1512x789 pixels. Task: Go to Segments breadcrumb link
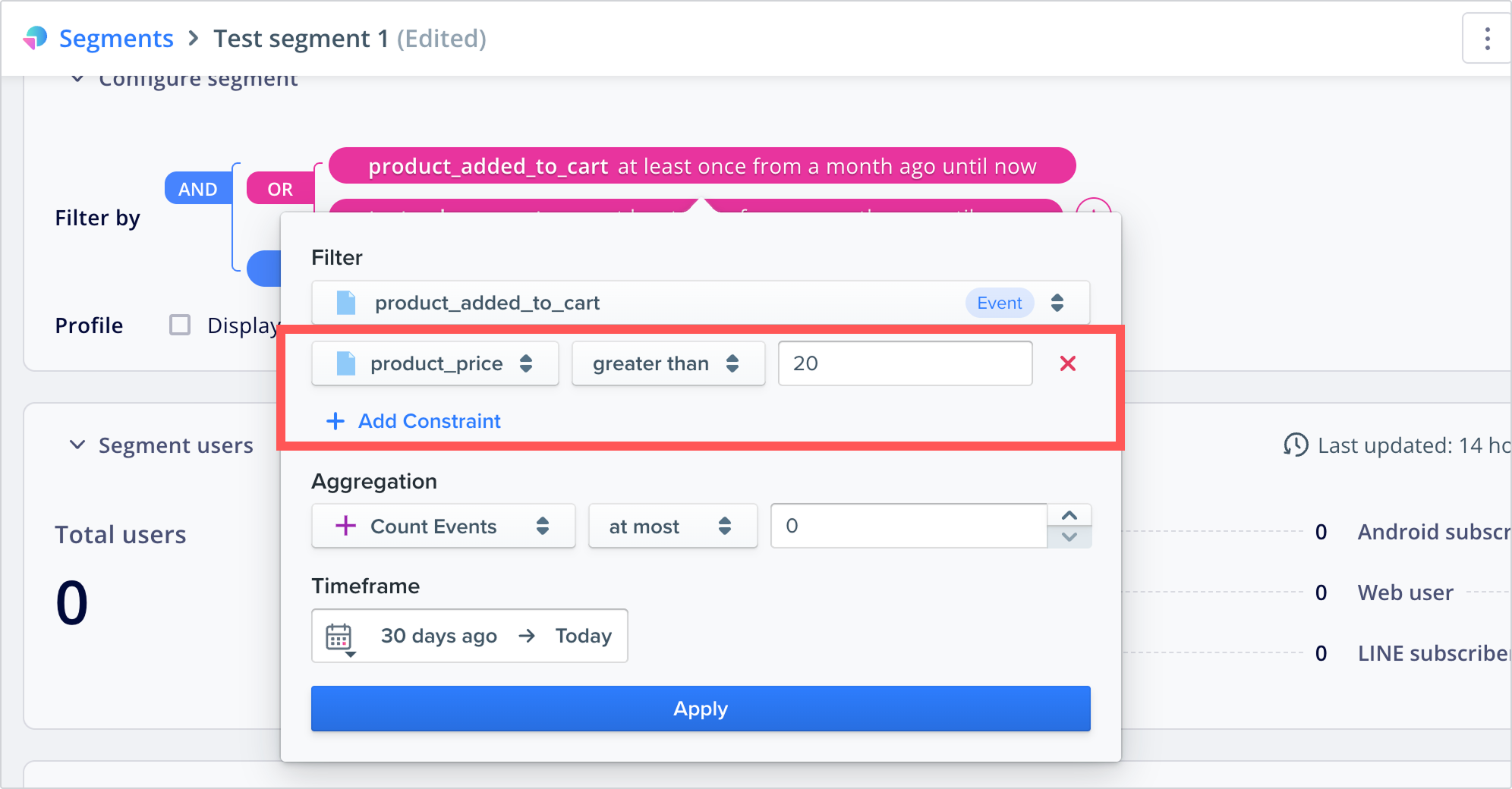click(x=116, y=38)
